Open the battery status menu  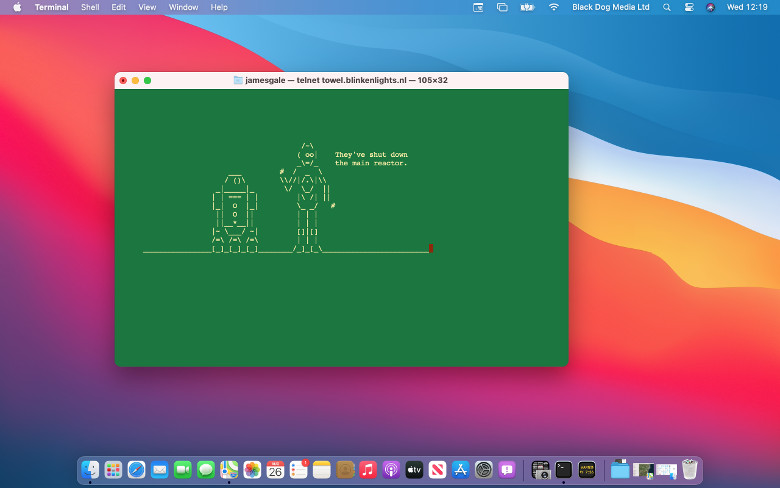click(x=528, y=7)
